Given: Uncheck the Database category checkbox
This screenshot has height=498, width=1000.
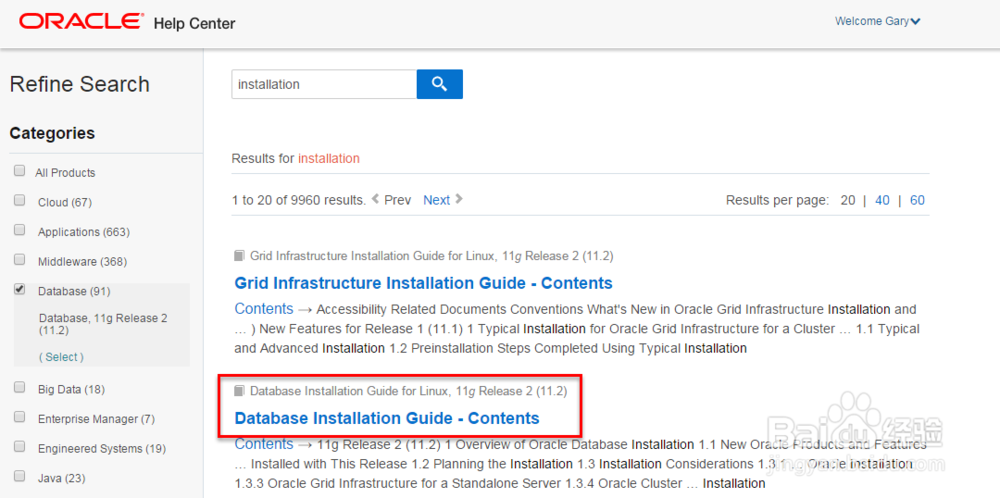Looking at the screenshot, I should click(20, 290).
